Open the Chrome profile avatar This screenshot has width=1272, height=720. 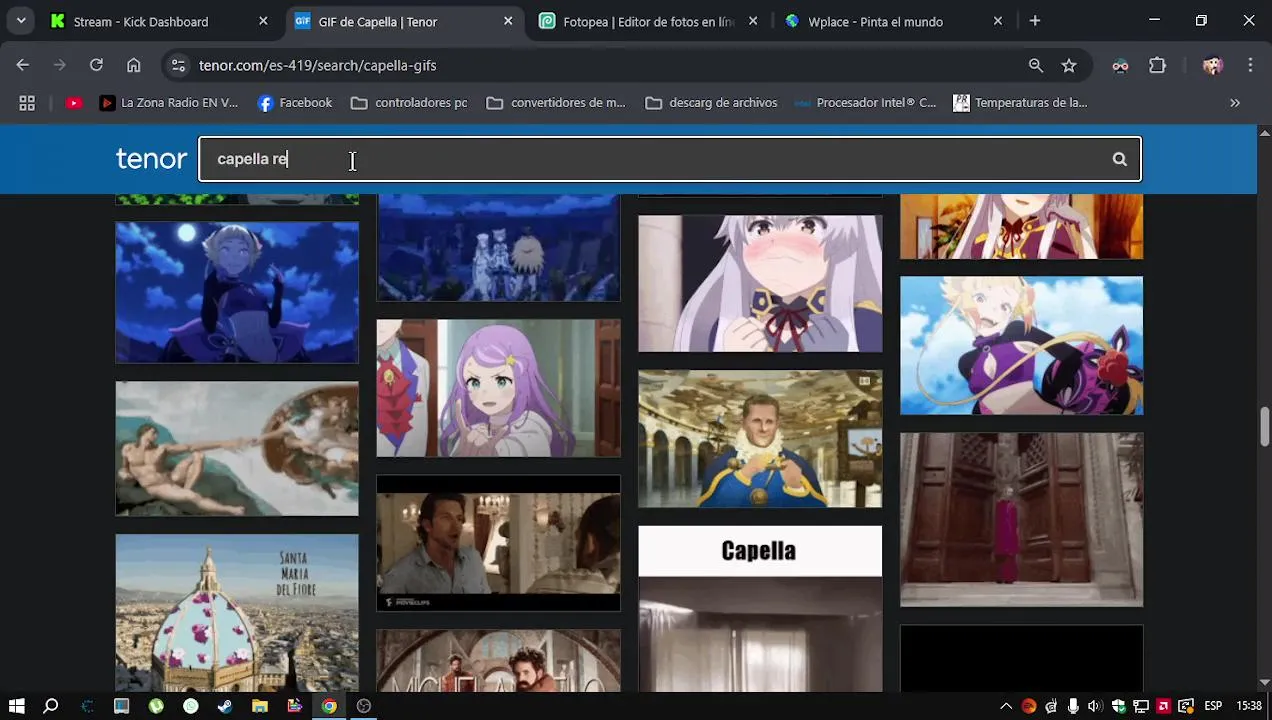click(x=1213, y=65)
